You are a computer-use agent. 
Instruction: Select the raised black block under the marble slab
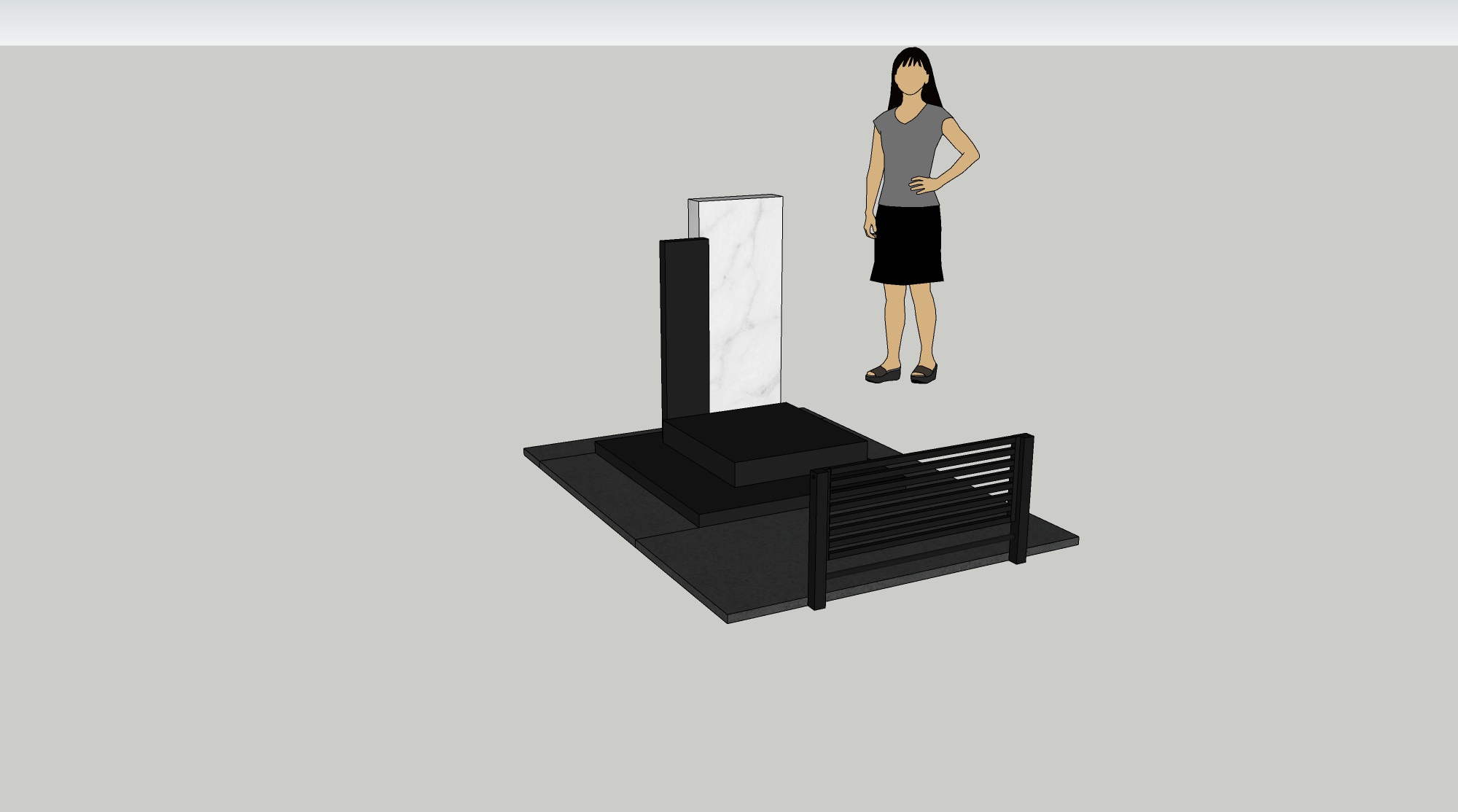[765, 443]
